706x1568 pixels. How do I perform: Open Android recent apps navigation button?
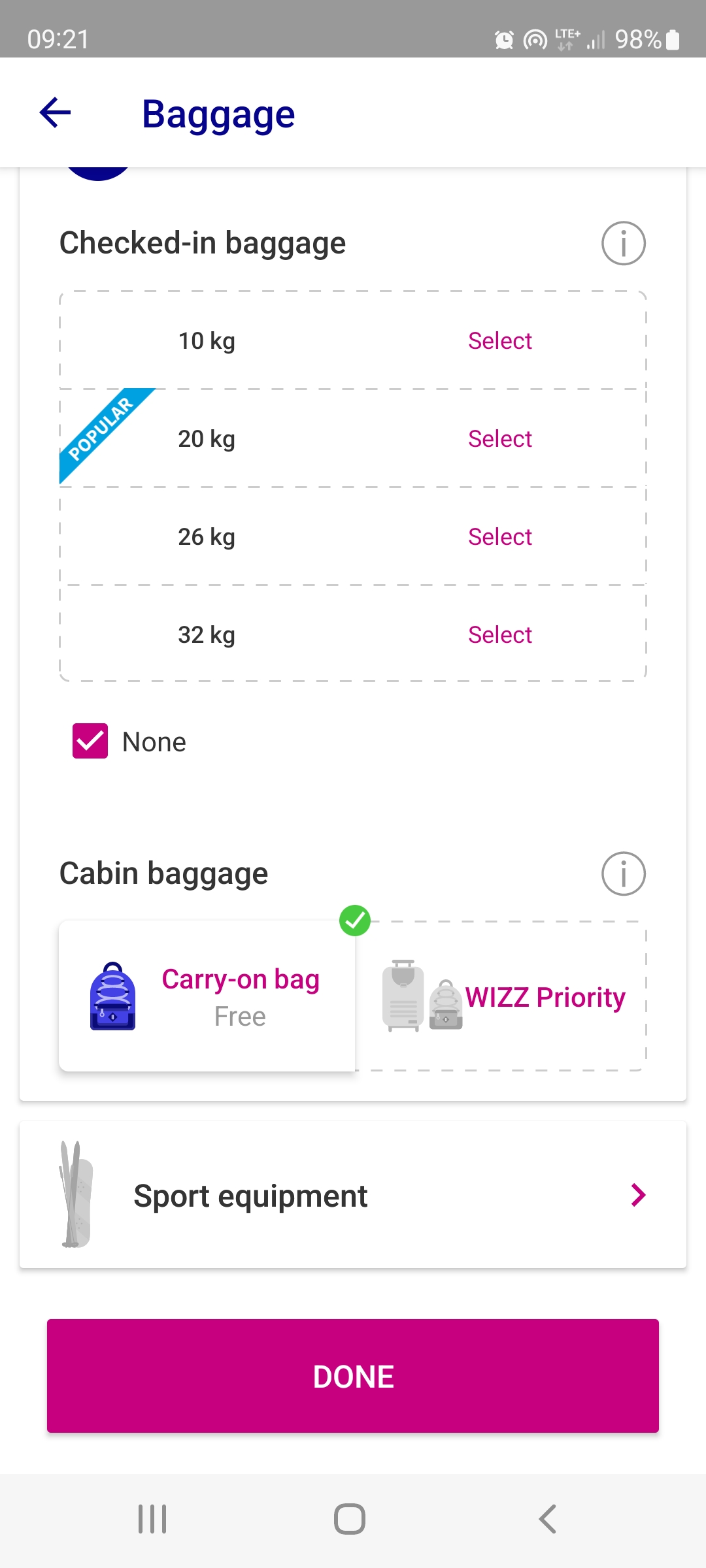coord(152,1519)
